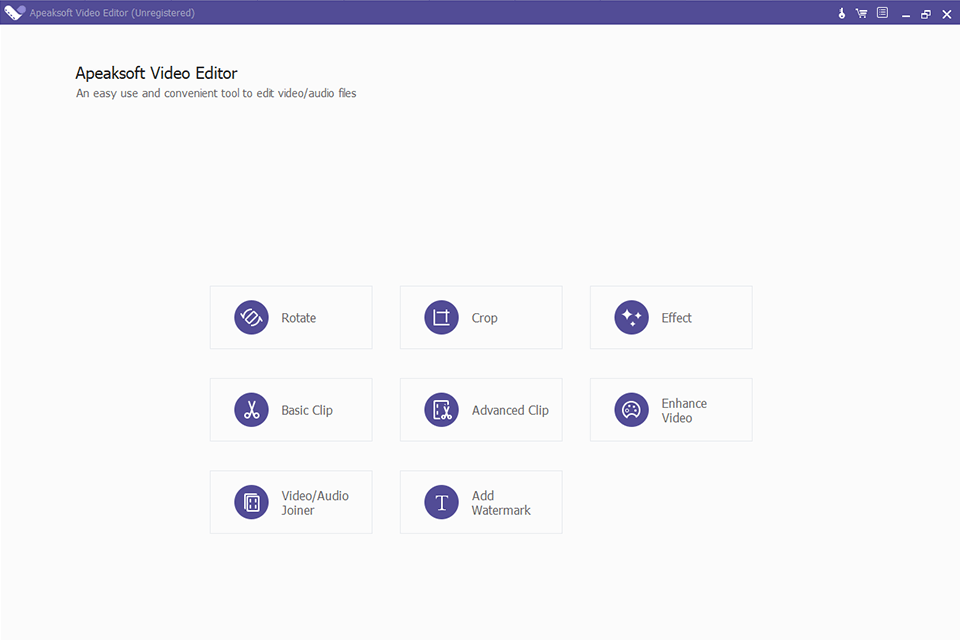Open the Crop tool icon
This screenshot has width=960, height=640.
[441, 317]
